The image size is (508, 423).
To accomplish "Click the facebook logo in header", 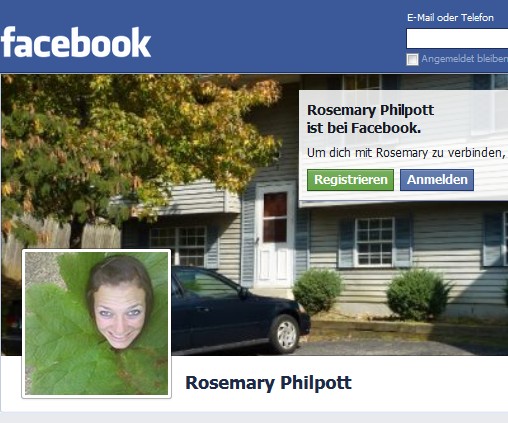I will click(76, 42).
